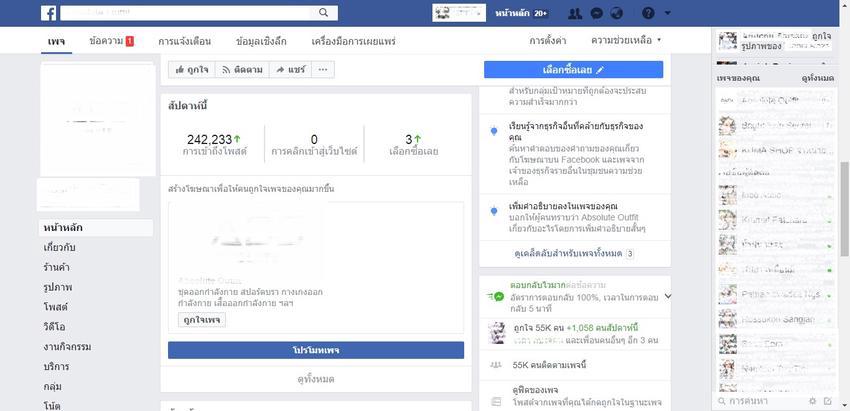
Task: Click the page vertical scrollbar
Action: (845, 209)
